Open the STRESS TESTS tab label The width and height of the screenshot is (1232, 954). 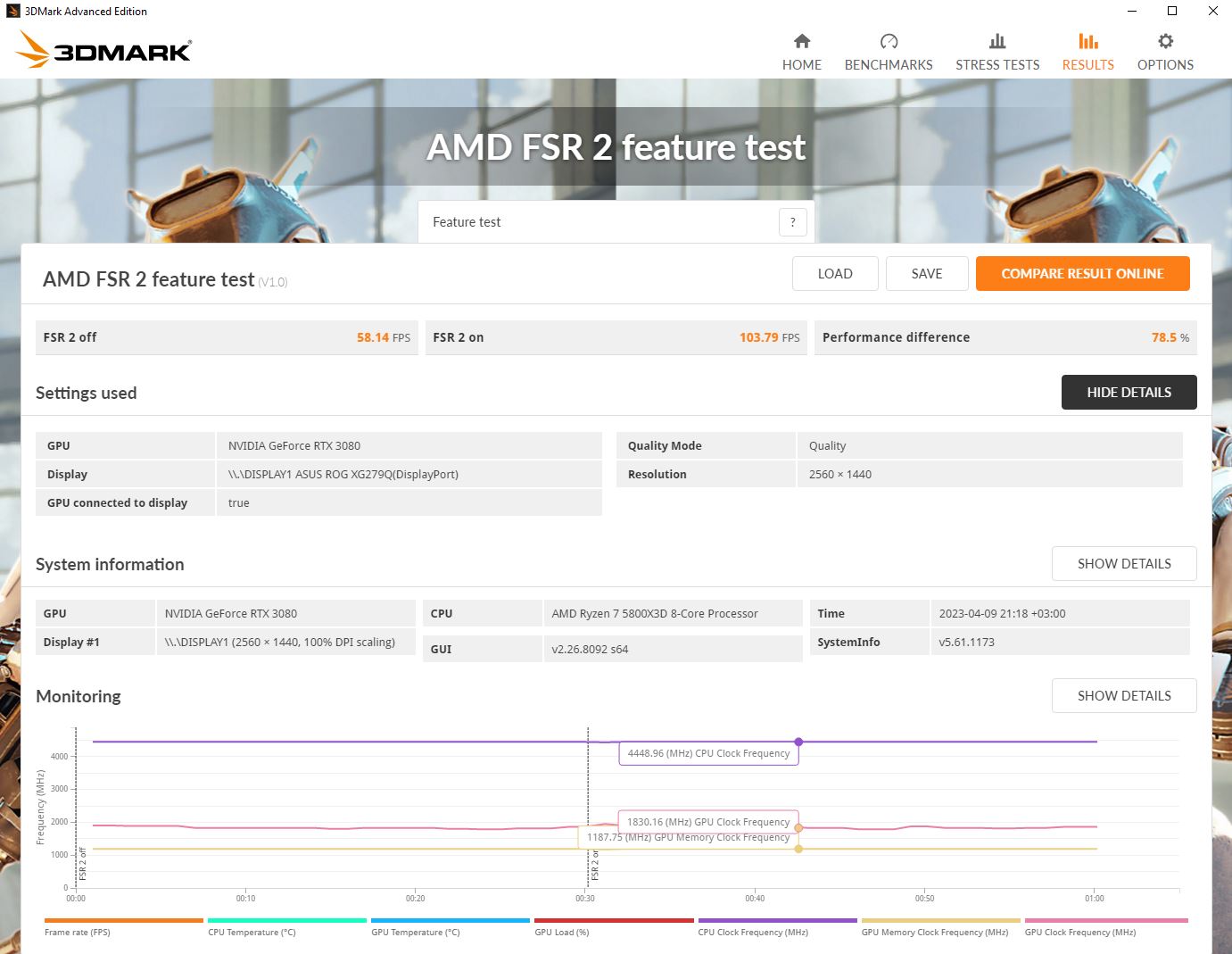point(997,65)
